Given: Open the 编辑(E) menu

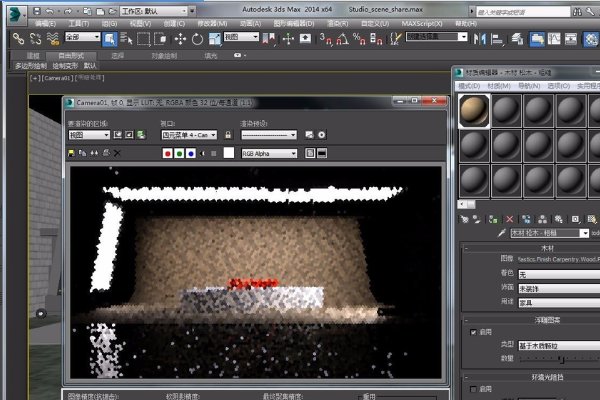Looking at the screenshot, I should pos(45,24).
